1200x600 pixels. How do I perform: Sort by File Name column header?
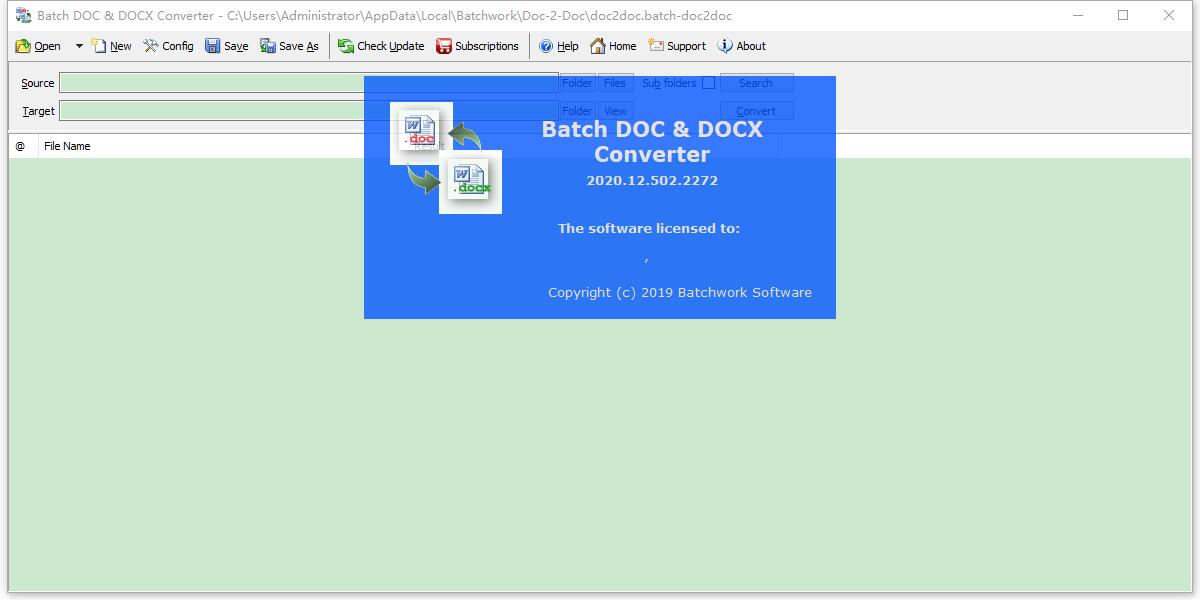click(67, 146)
